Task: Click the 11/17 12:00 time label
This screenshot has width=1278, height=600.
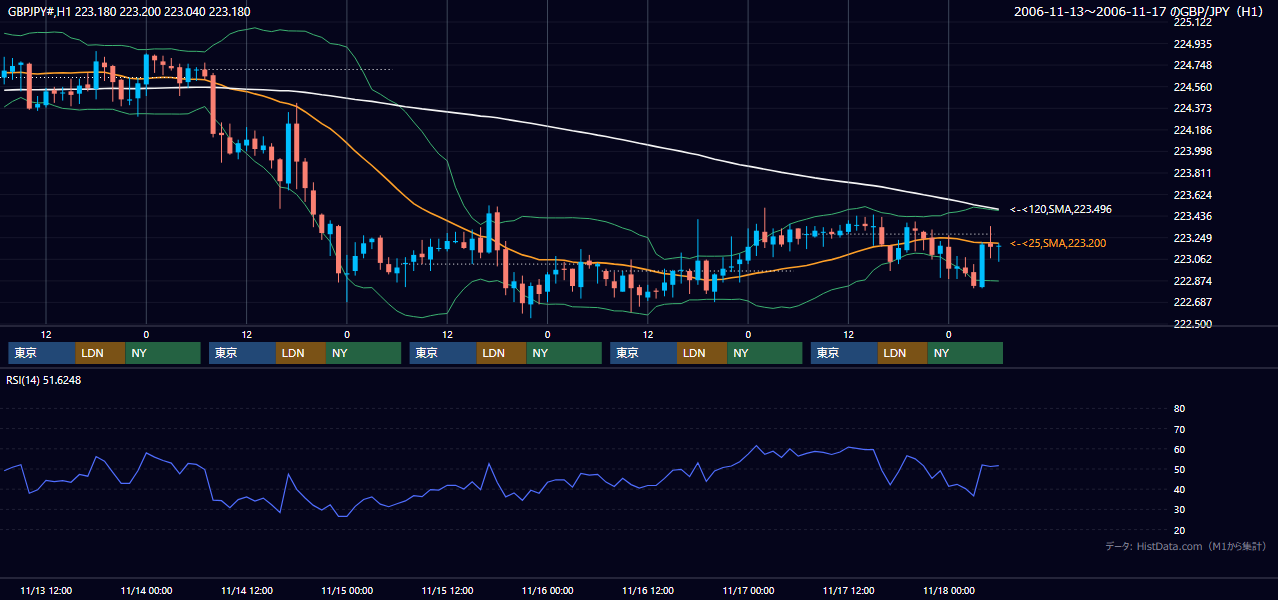Action: (848, 590)
